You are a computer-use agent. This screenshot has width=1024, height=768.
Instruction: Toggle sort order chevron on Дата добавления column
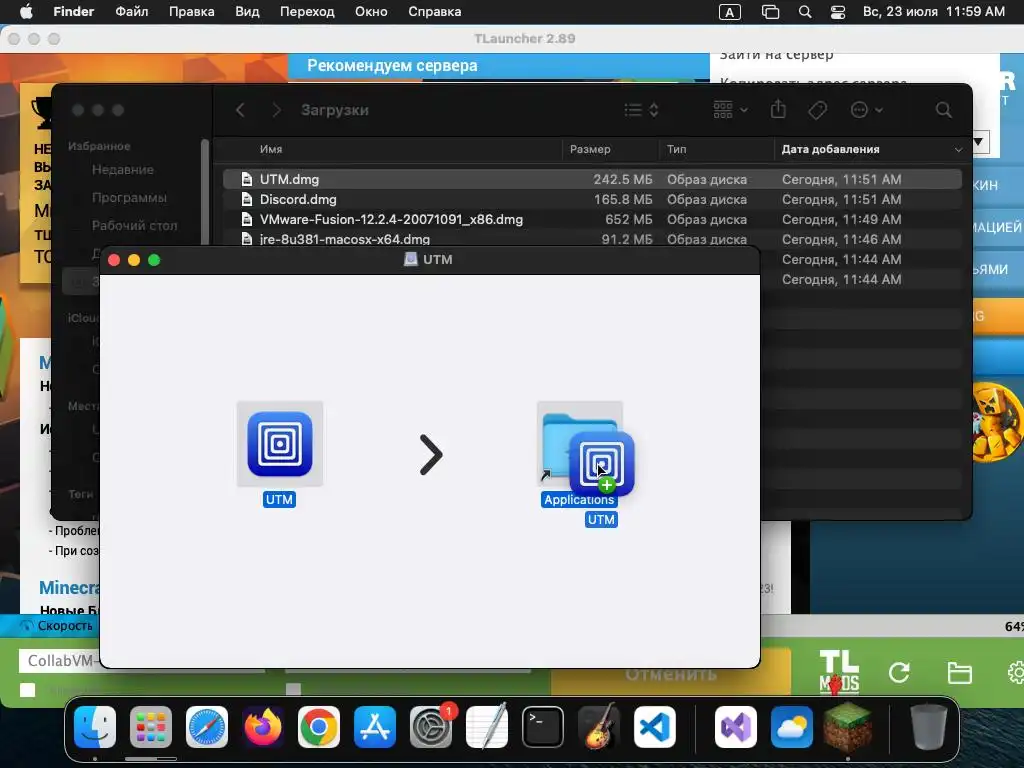[958, 150]
